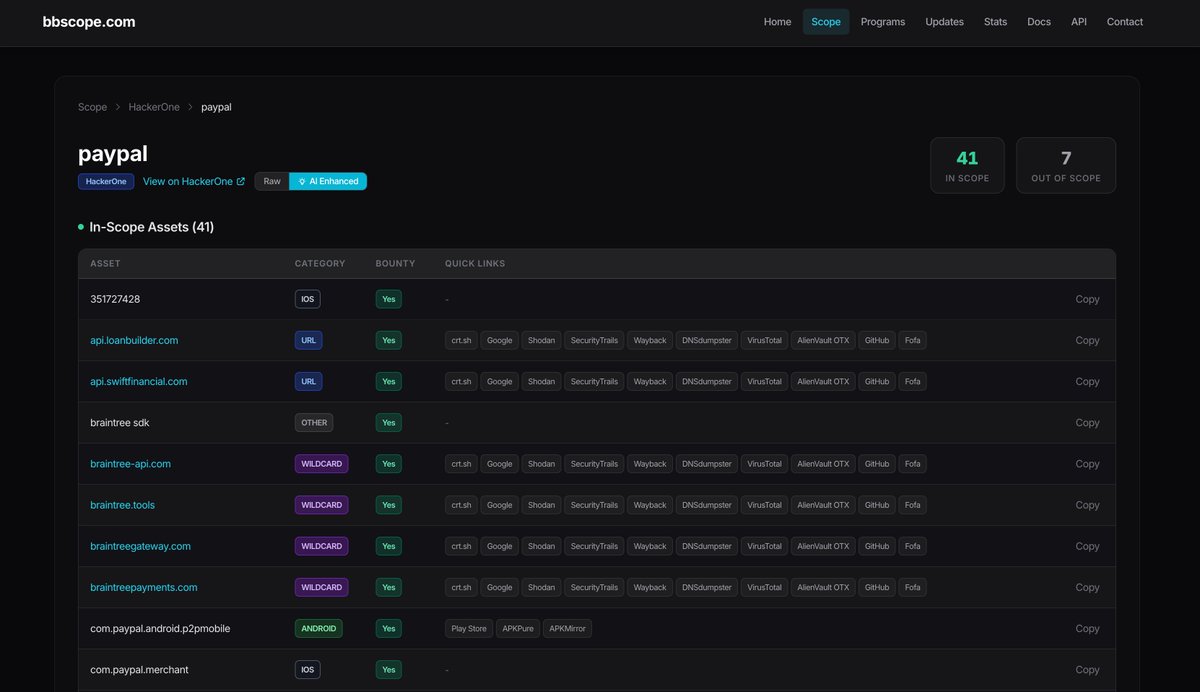Open GitHub for api.swiftfinancial.com

(877, 381)
